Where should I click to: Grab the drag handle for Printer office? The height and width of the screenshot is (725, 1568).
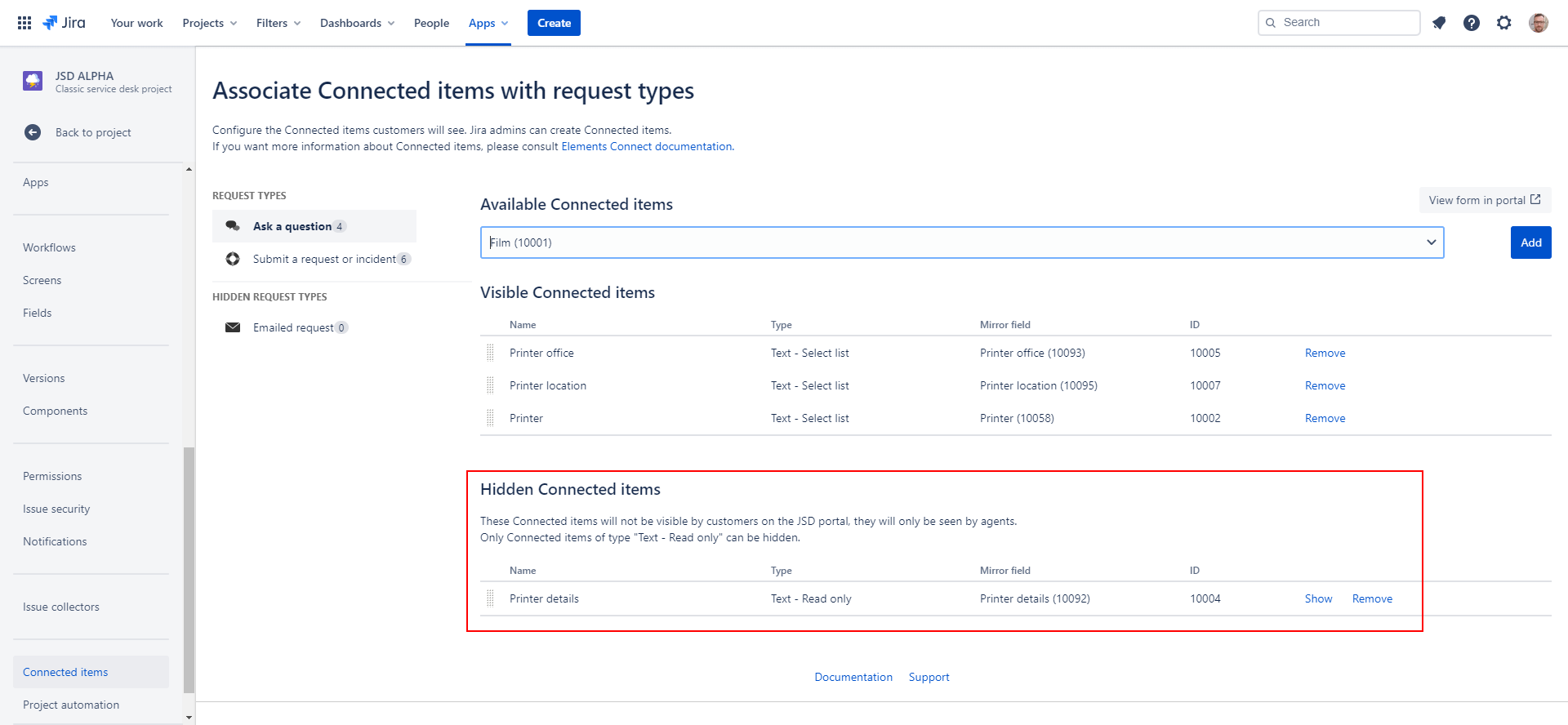tap(490, 353)
